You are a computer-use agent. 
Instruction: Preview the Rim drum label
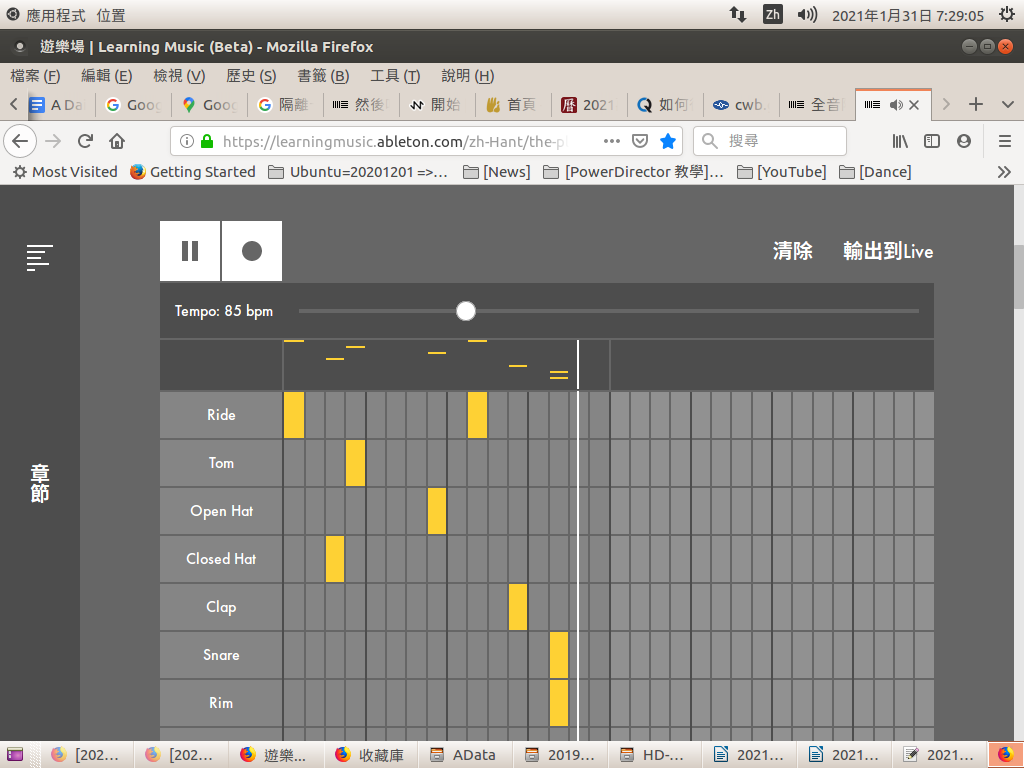[221, 703]
